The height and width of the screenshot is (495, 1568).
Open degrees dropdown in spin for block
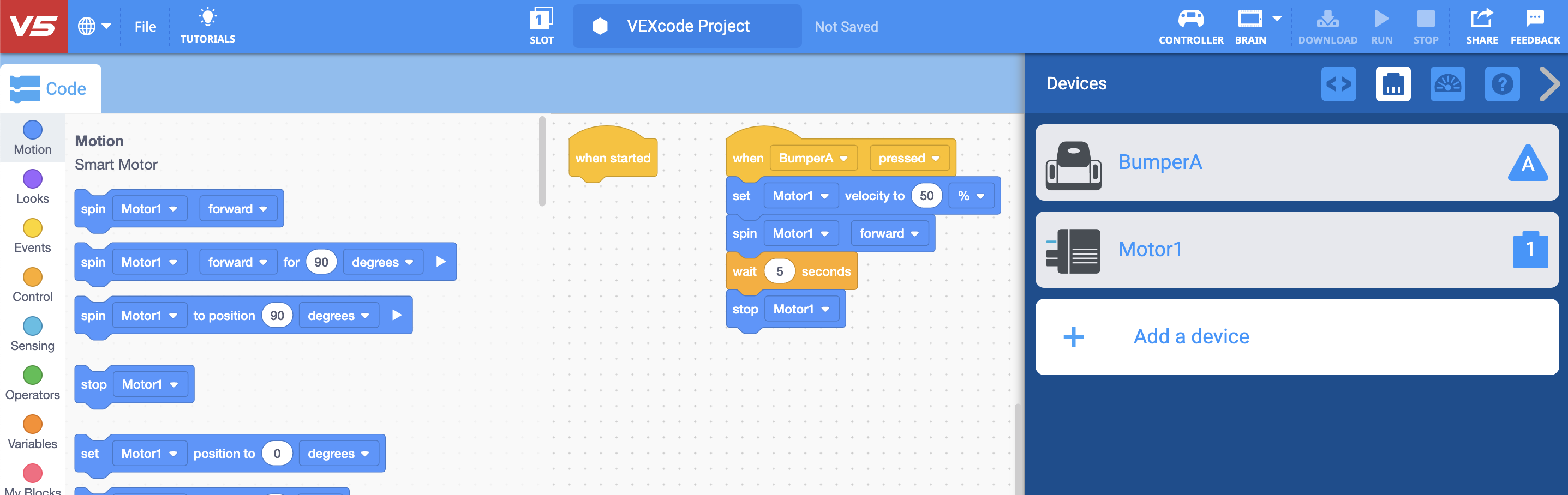[x=383, y=262]
